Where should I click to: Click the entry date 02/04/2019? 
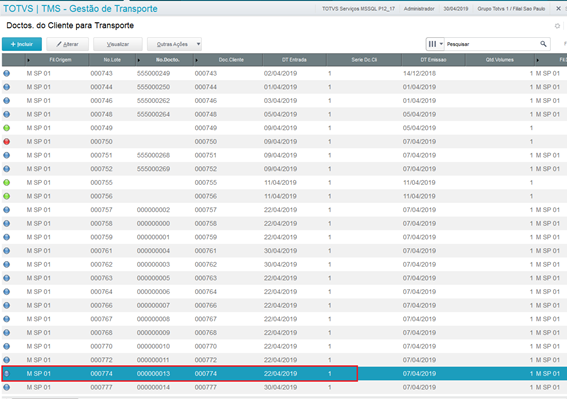click(x=281, y=73)
